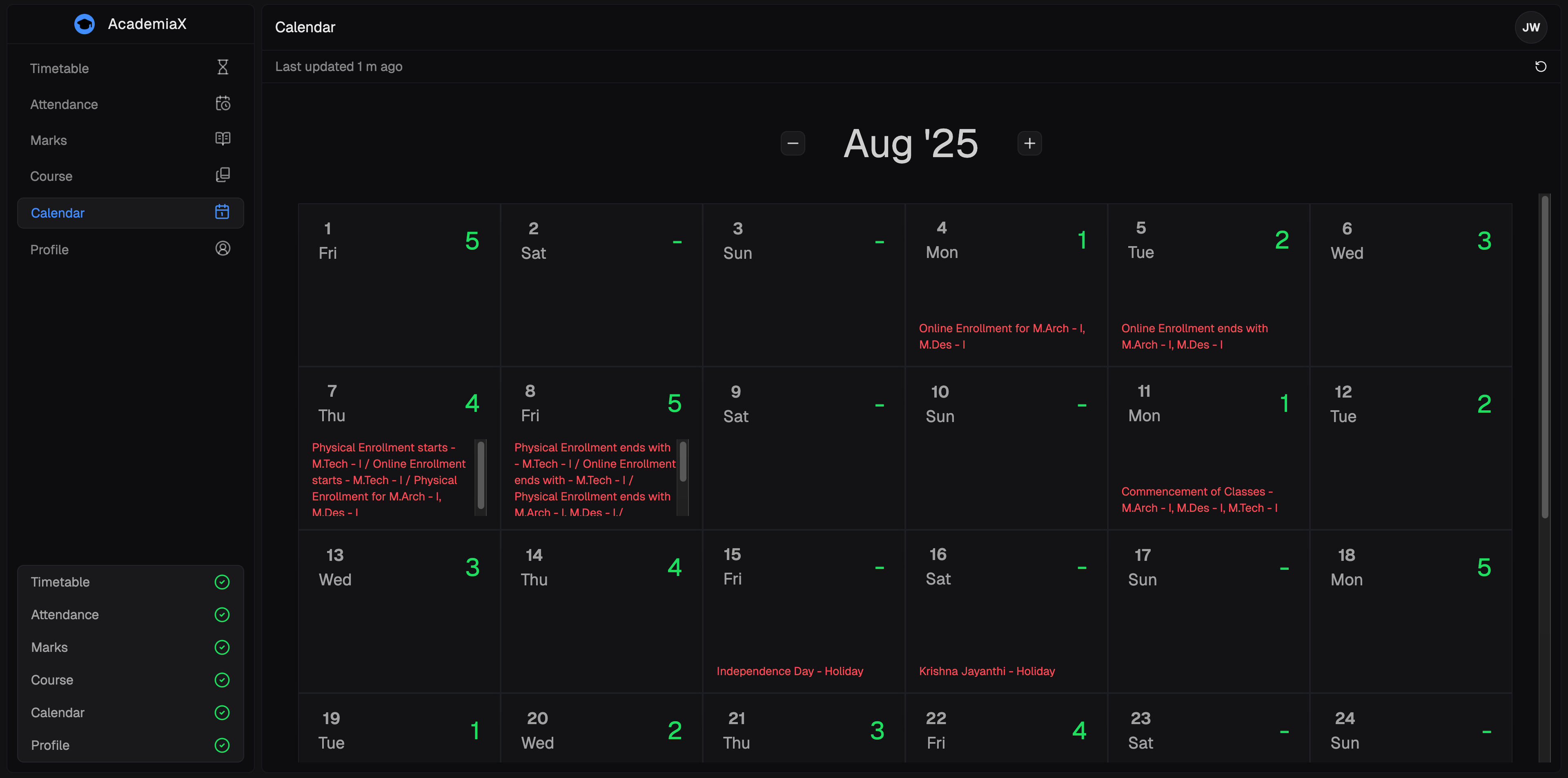Screen dimensions: 1568x778
Task: Click the main calendar vertical scrollbar
Action: click(1544, 358)
